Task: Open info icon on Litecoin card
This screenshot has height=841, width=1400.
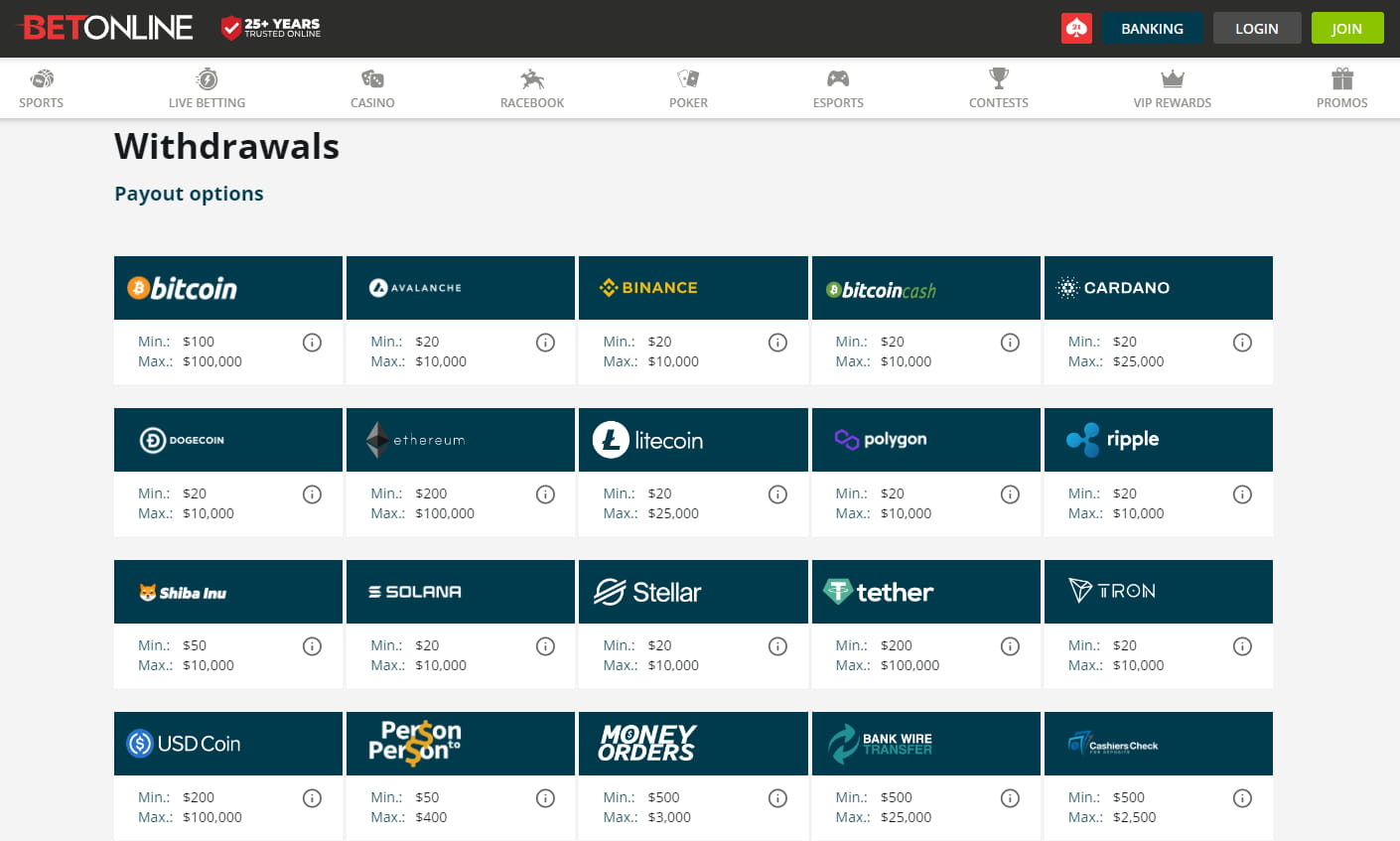Action: click(x=777, y=494)
